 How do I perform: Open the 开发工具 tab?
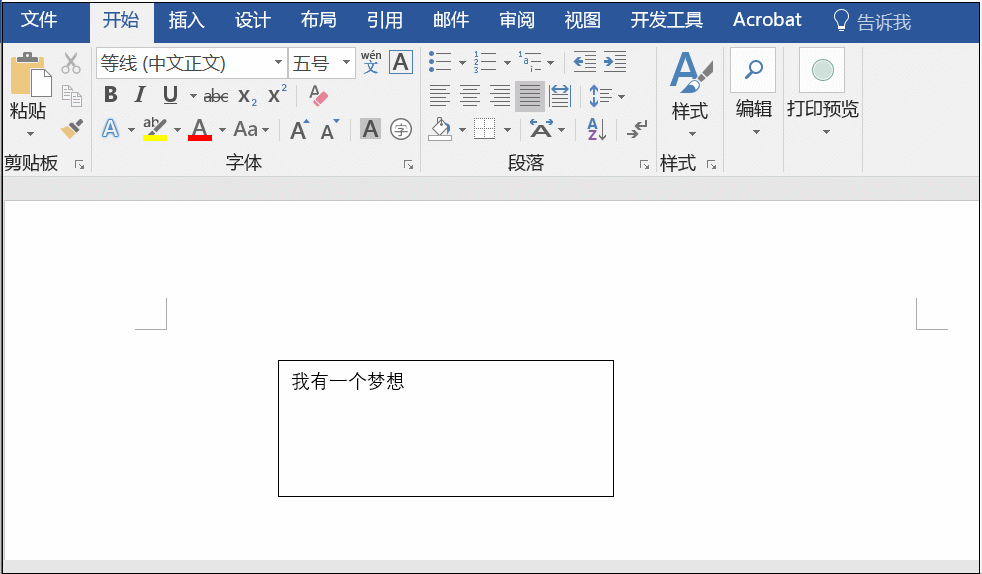coord(666,20)
